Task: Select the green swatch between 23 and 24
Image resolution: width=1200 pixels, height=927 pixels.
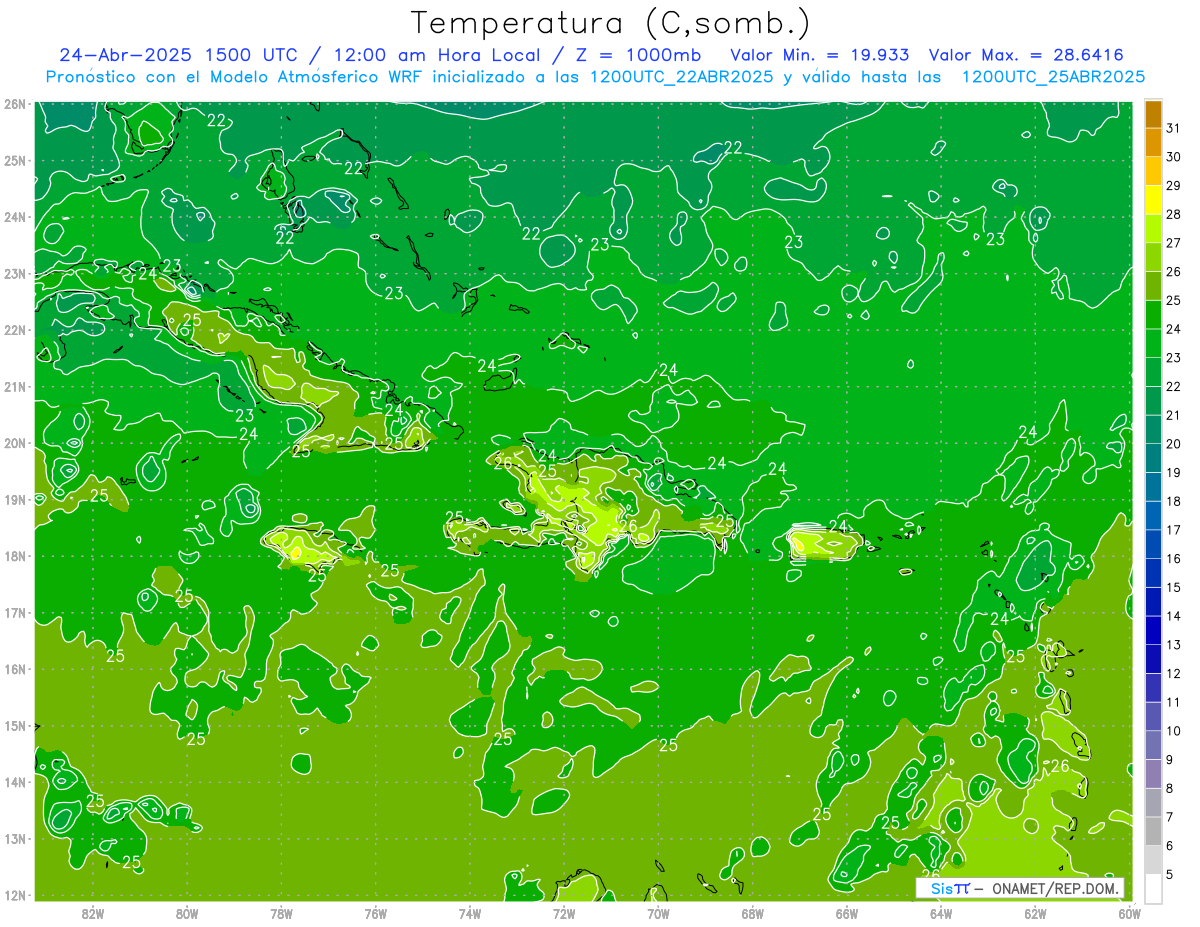Action: [x=1153, y=344]
